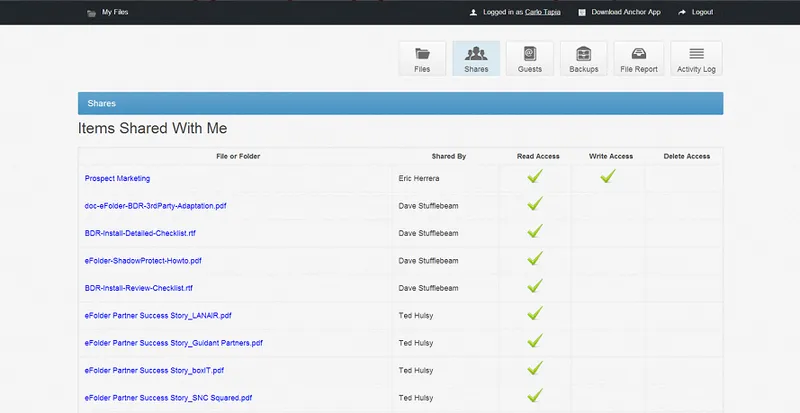Viewport: 800px width, 413px height.
Task: View the Activity Log
Action: 696,59
